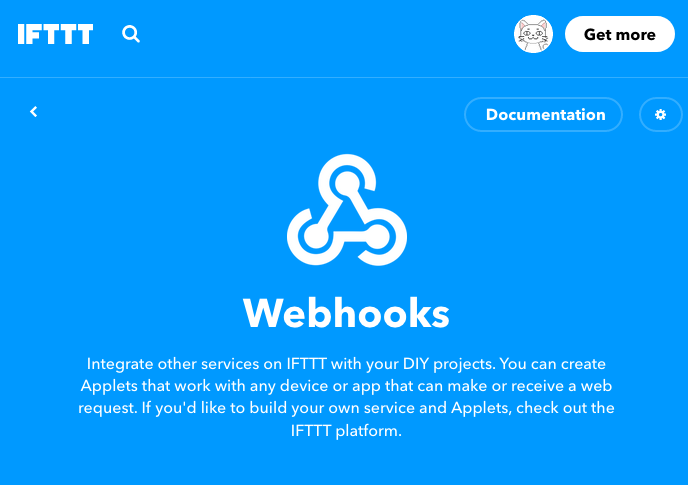Click the Webhooks description paragraph
This screenshot has height=485, width=688.
coord(346,397)
